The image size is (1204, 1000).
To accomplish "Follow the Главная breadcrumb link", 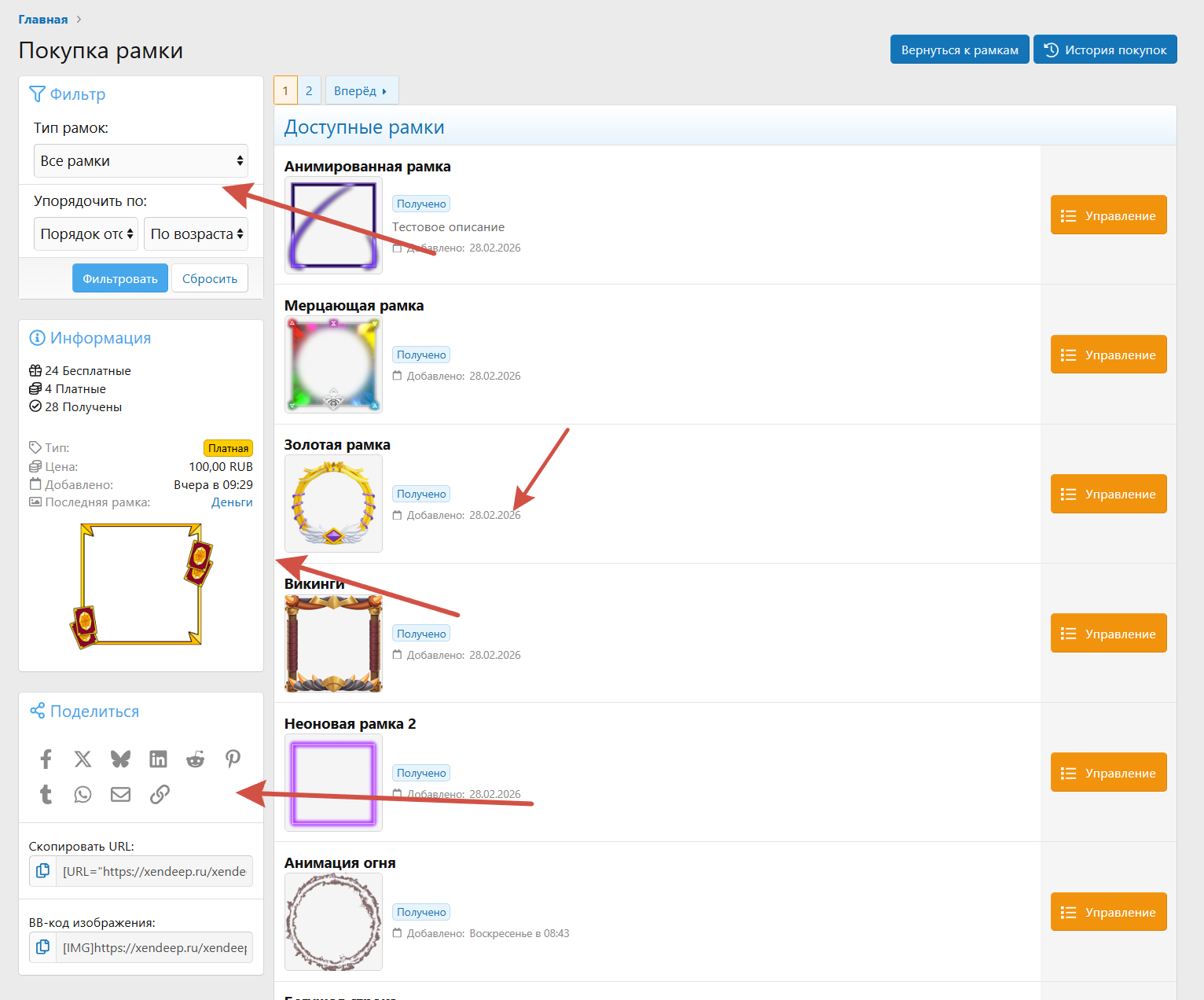I will pyautogui.click(x=43, y=20).
